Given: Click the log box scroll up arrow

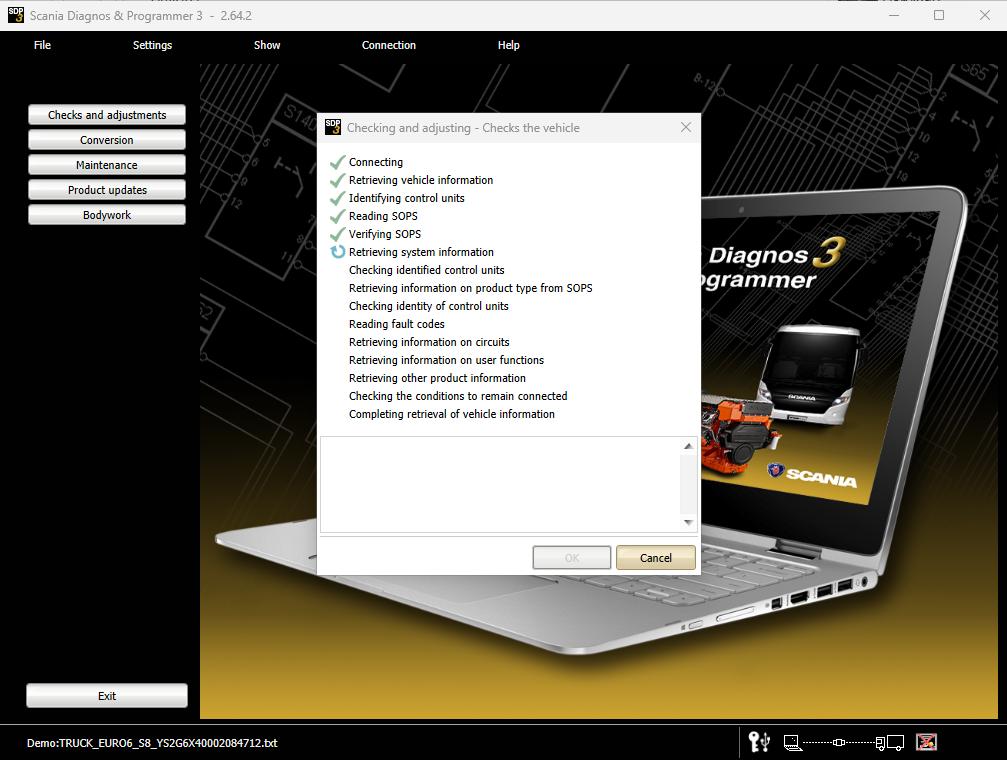Looking at the screenshot, I should [688, 446].
